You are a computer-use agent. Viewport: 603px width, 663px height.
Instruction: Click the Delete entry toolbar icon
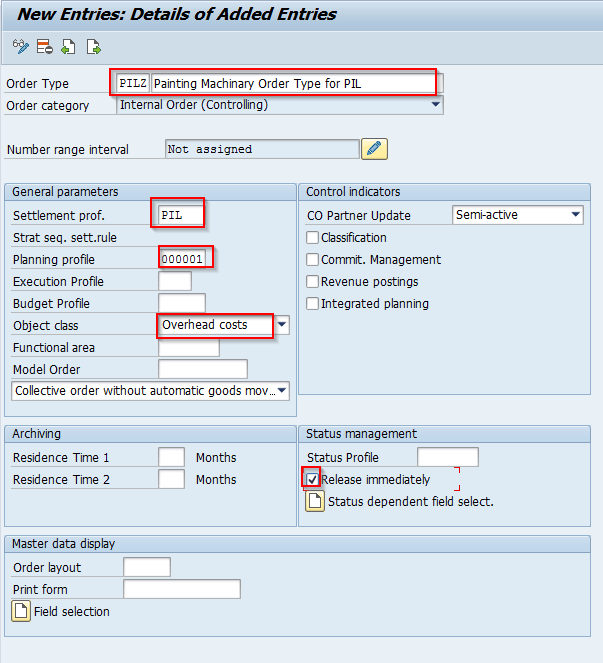pos(44,47)
